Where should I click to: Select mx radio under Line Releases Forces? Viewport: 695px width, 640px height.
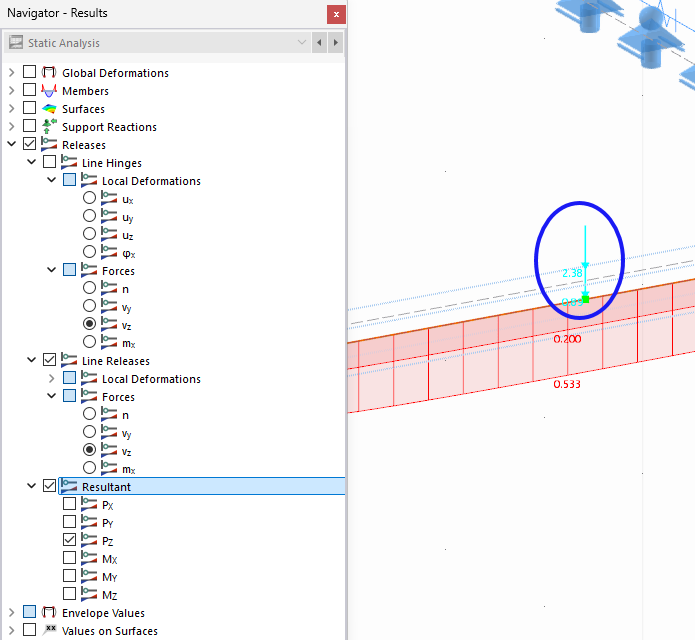tap(90, 468)
